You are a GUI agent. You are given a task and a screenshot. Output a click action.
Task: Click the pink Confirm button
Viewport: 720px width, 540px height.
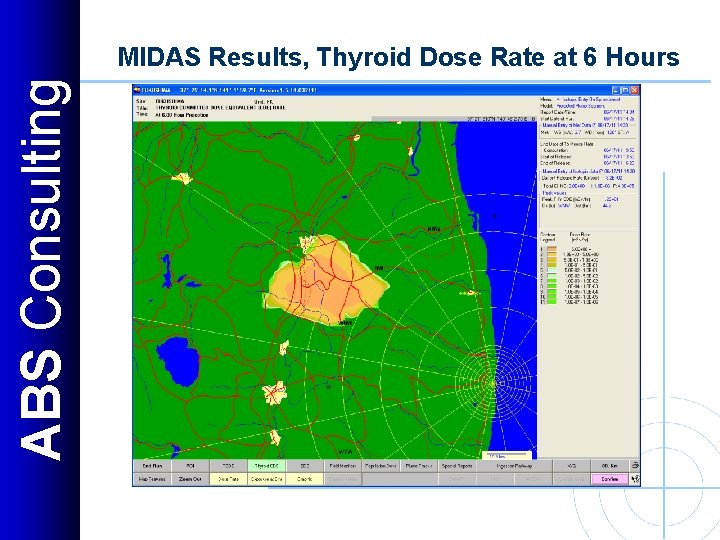coord(610,479)
